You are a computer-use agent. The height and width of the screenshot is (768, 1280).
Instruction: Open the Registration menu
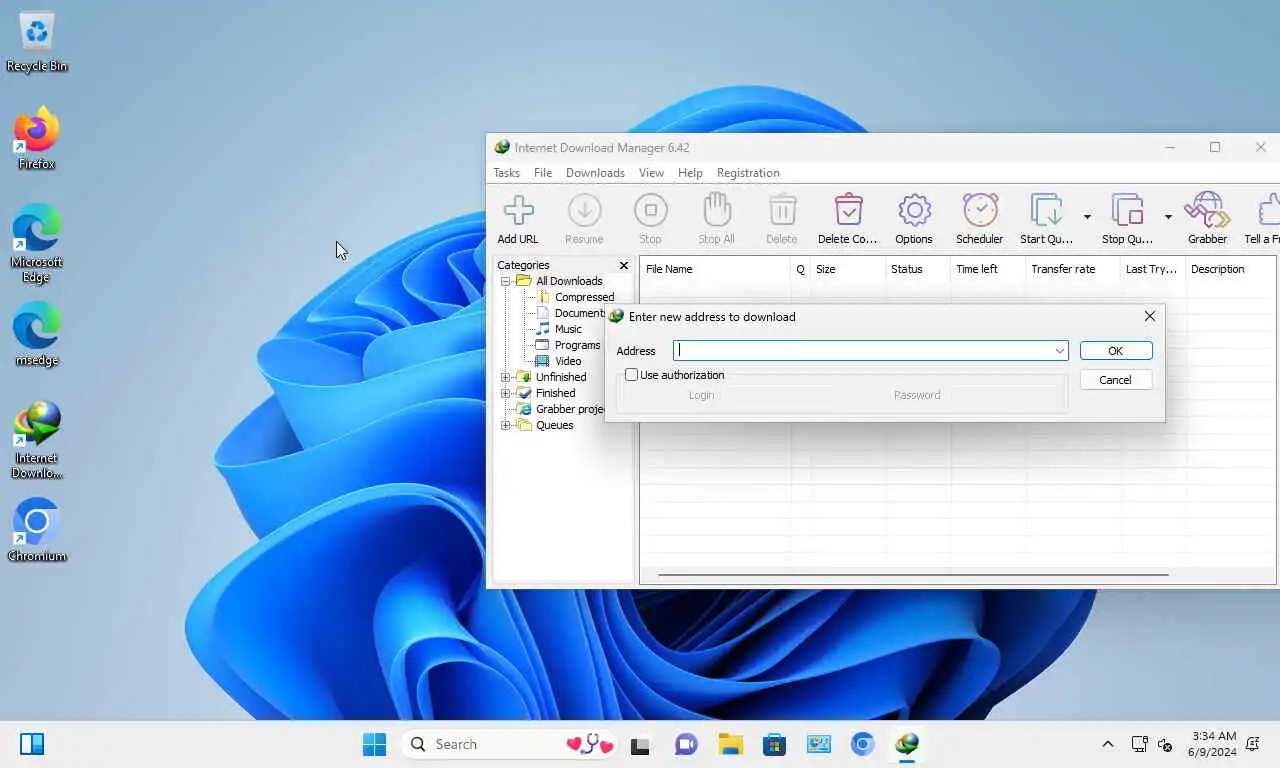pos(748,173)
